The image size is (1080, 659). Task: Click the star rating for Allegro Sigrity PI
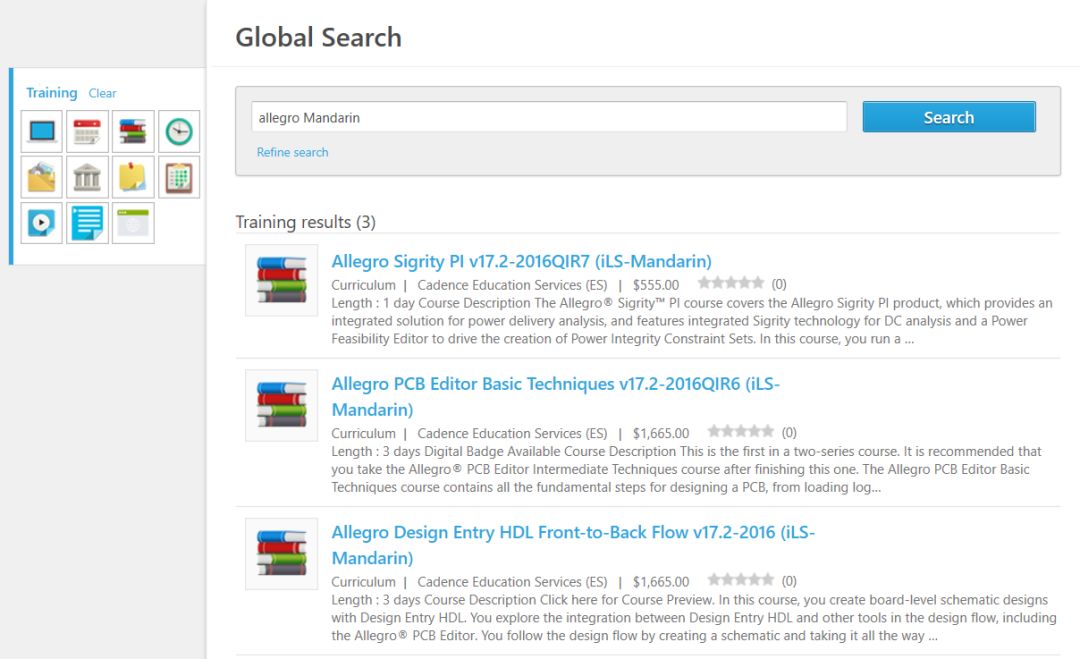tap(731, 283)
